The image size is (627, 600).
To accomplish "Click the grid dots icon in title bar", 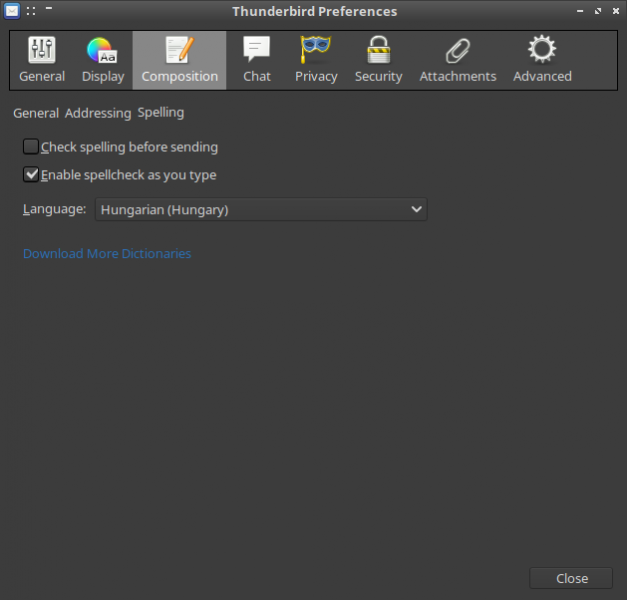I will pyautogui.click(x=31, y=11).
